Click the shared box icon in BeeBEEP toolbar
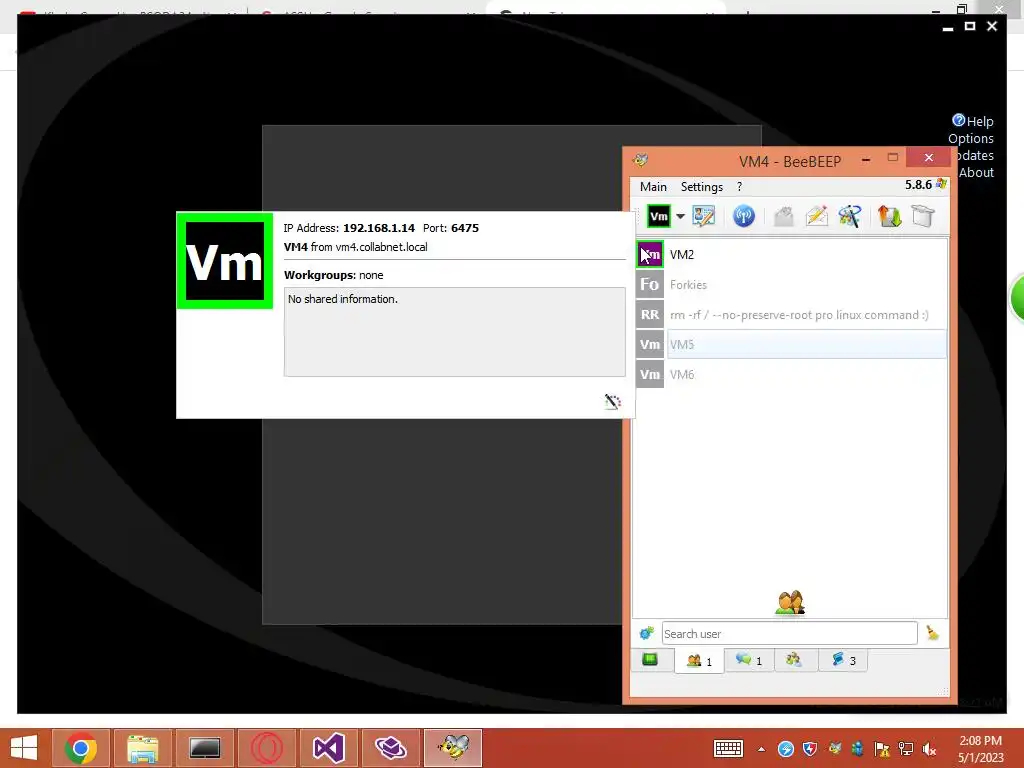The height and width of the screenshot is (768, 1024). (923, 216)
